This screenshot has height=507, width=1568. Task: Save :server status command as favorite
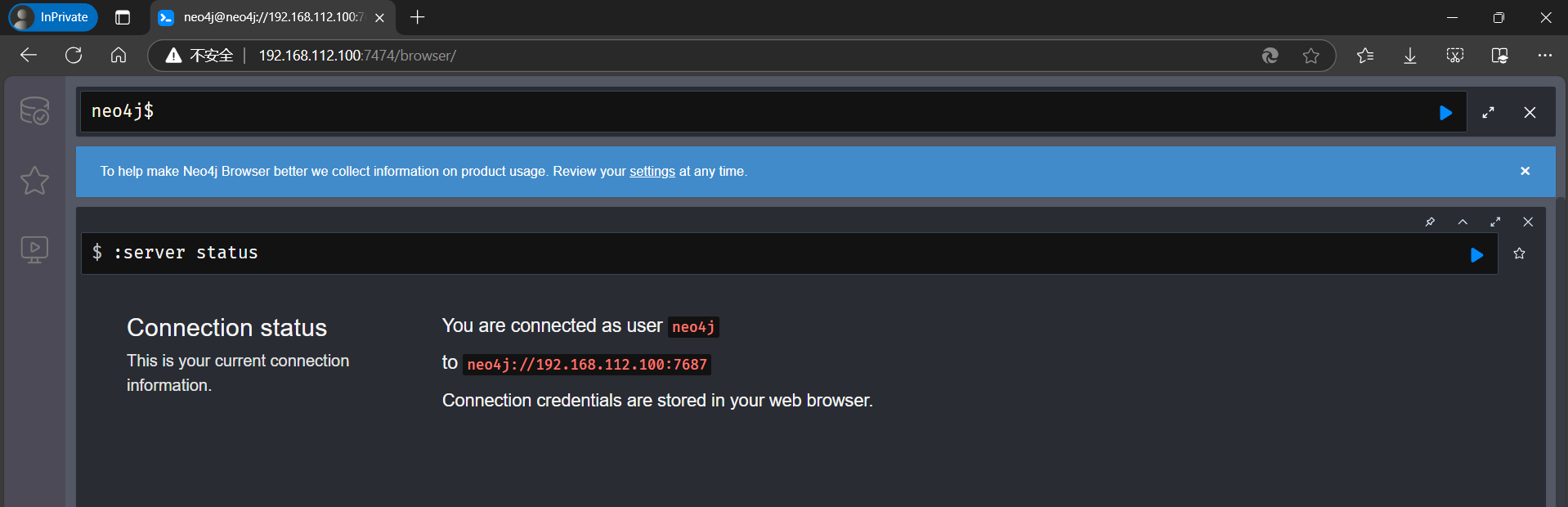click(1519, 253)
